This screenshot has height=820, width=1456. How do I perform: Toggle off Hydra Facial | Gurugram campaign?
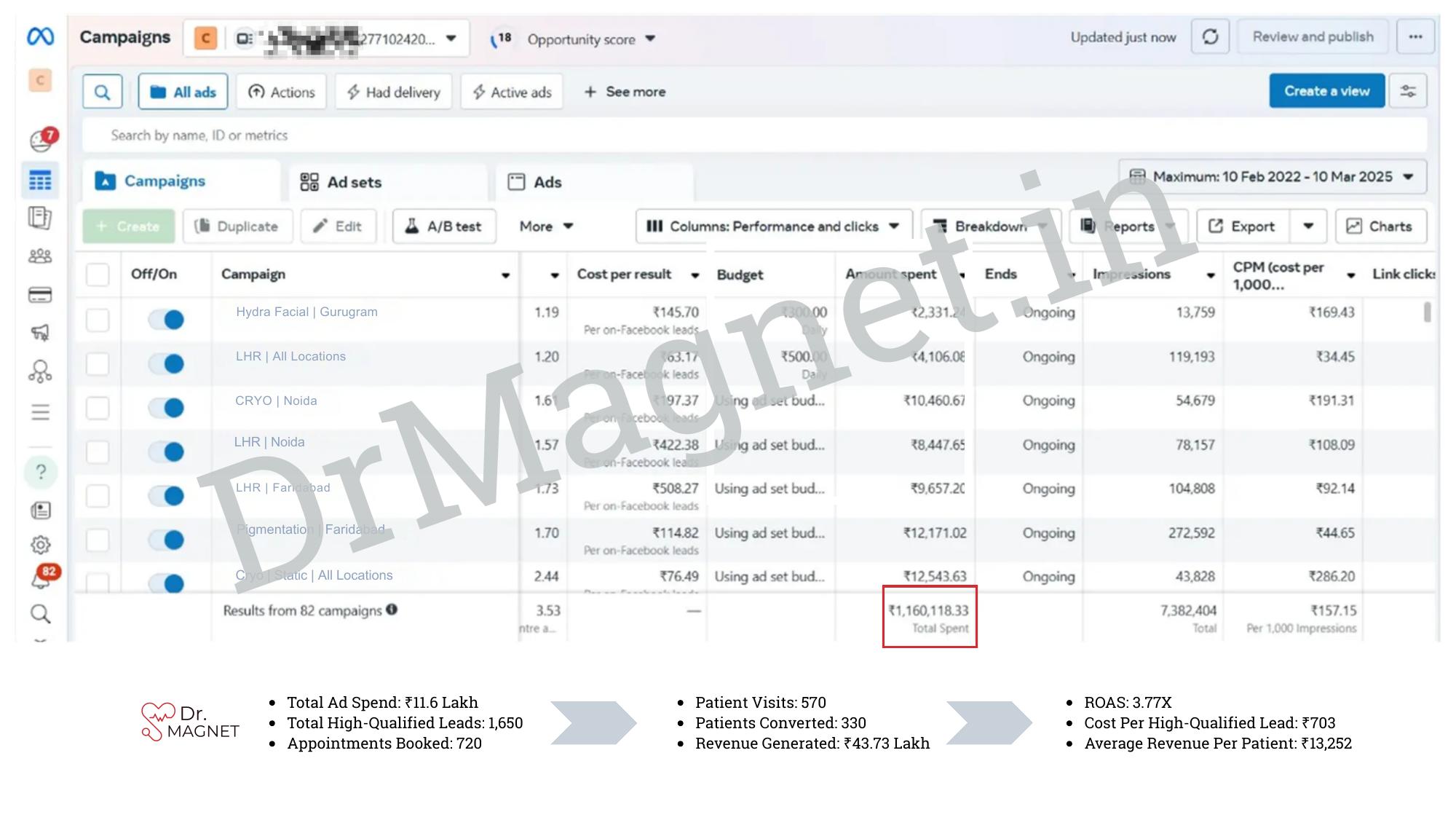pyautogui.click(x=167, y=320)
